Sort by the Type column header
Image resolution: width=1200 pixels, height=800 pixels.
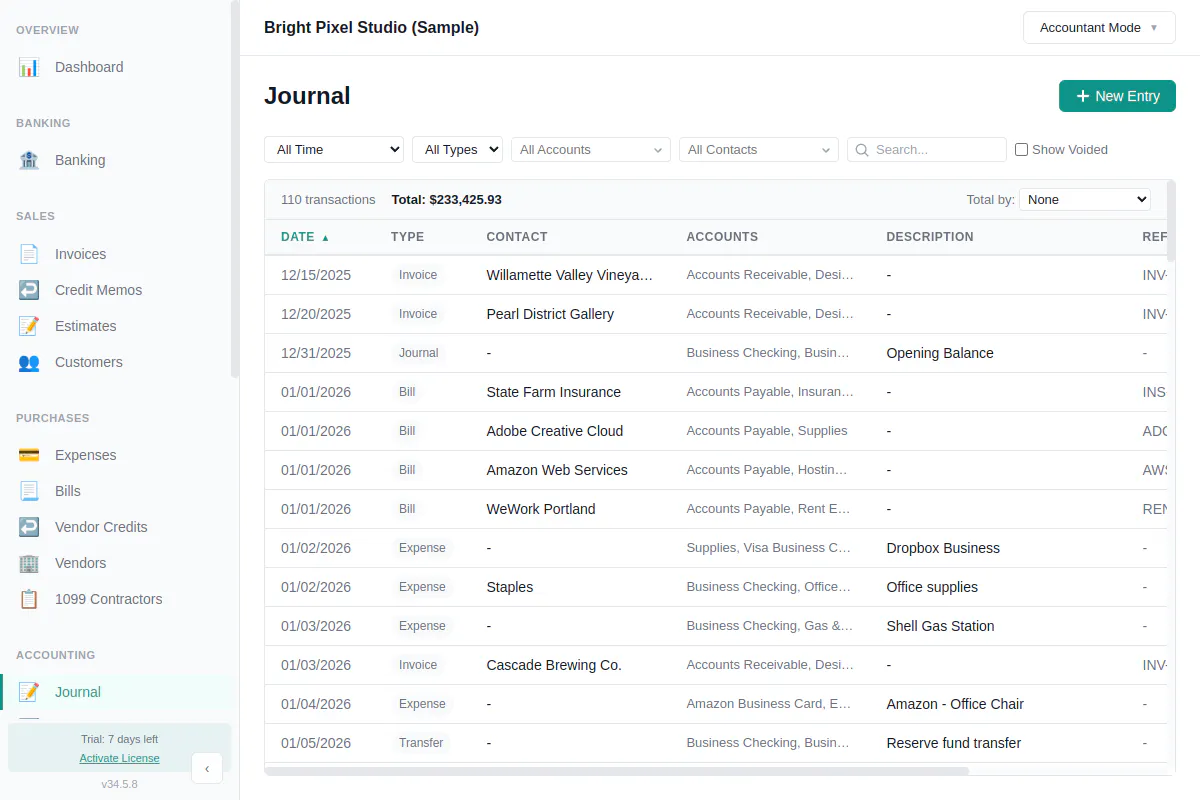point(407,237)
